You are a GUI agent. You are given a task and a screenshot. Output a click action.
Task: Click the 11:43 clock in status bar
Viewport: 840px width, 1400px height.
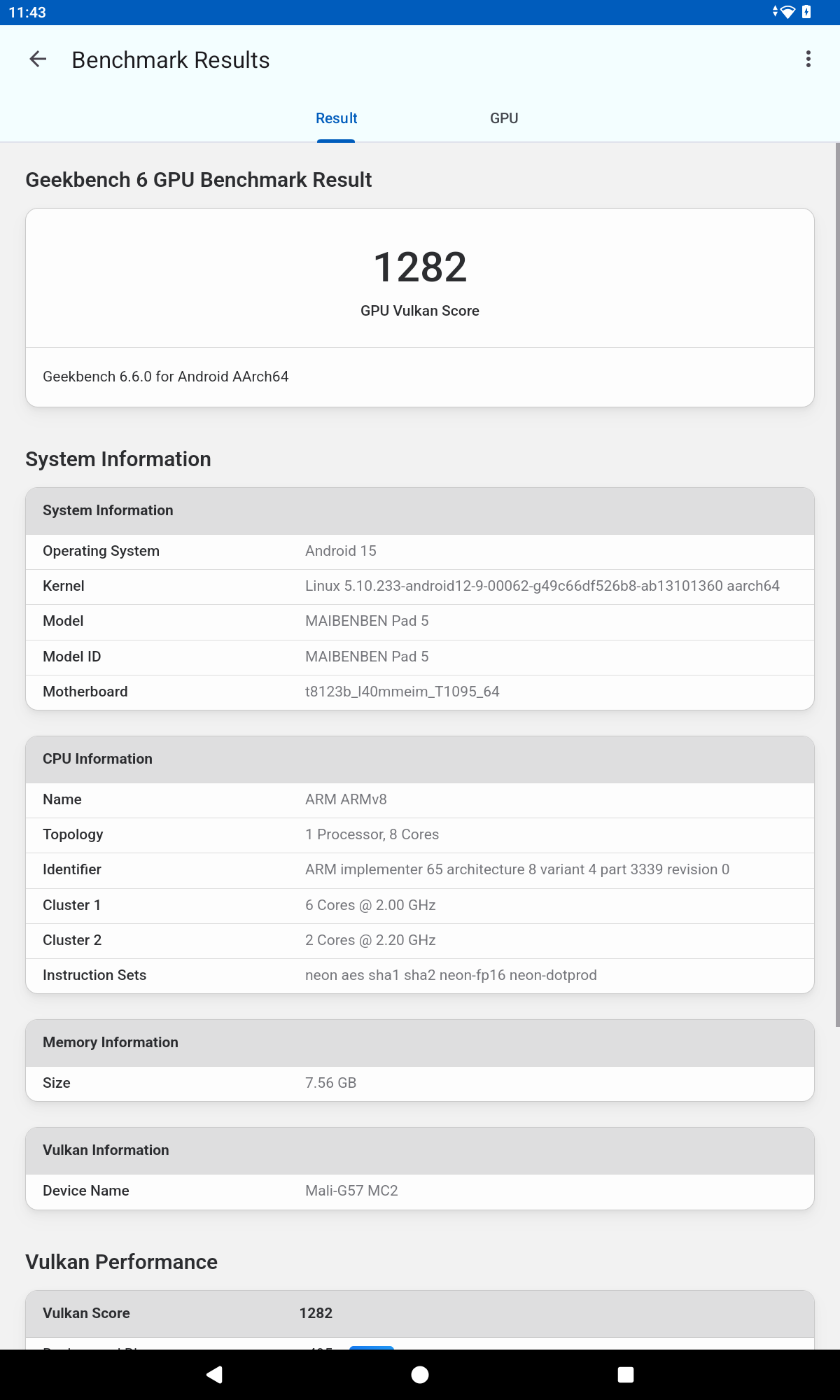27,13
